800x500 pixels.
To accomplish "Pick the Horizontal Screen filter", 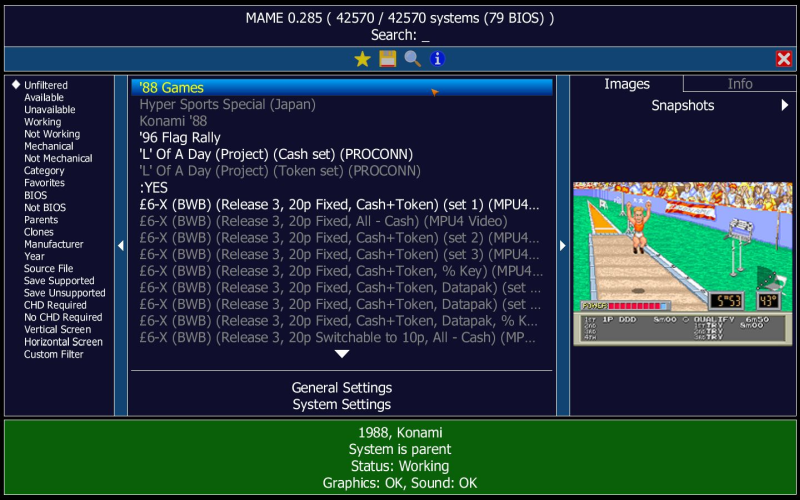I will tap(63, 342).
